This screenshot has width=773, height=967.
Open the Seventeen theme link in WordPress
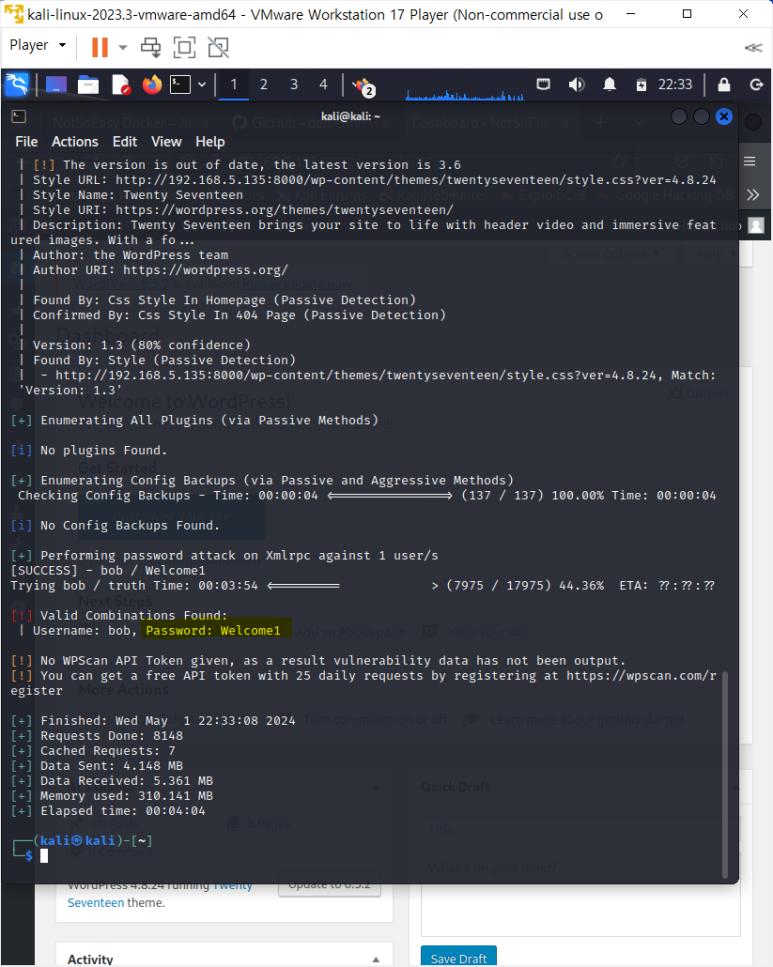[96, 902]
